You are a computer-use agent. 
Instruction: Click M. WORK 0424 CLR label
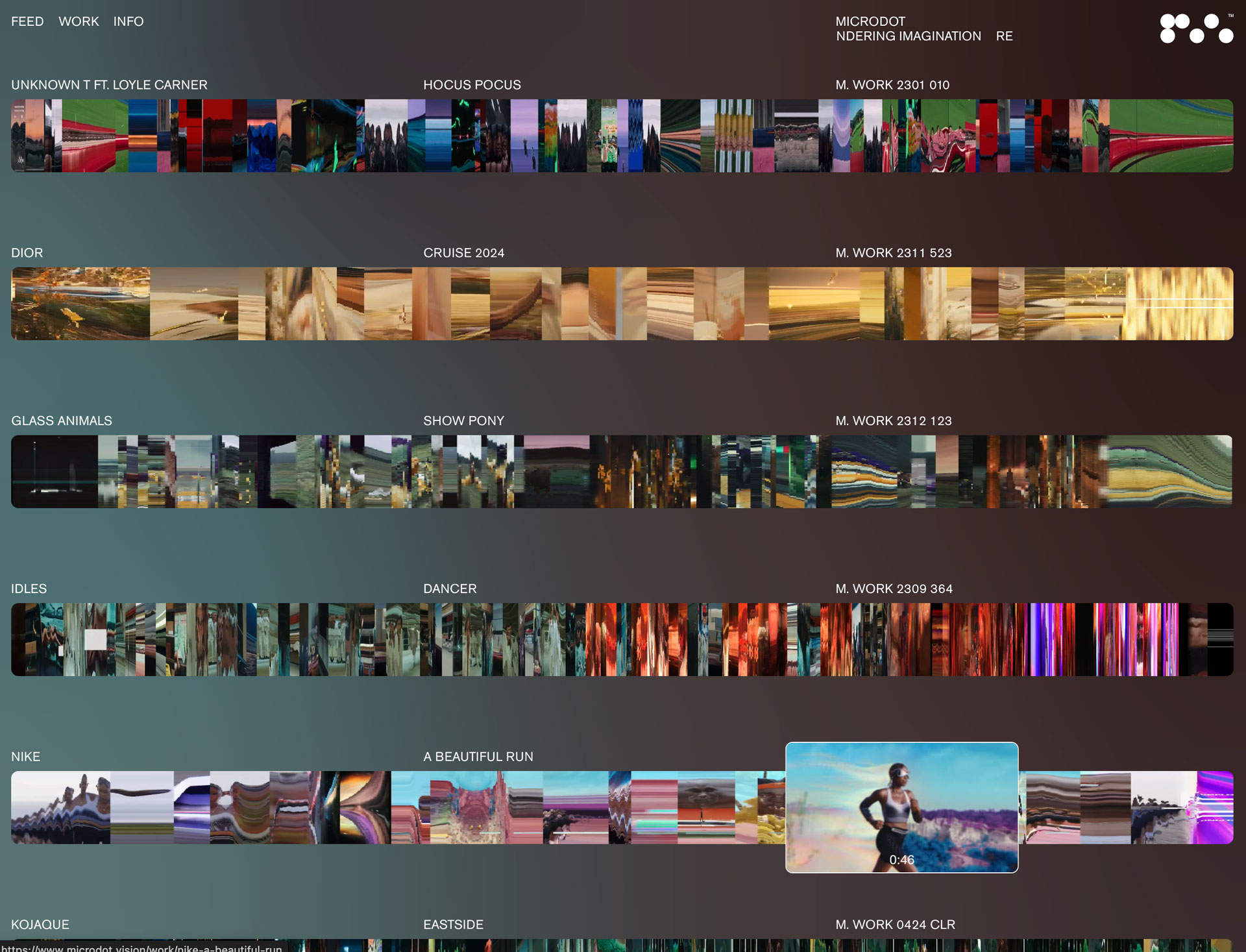tap(896, 925)
